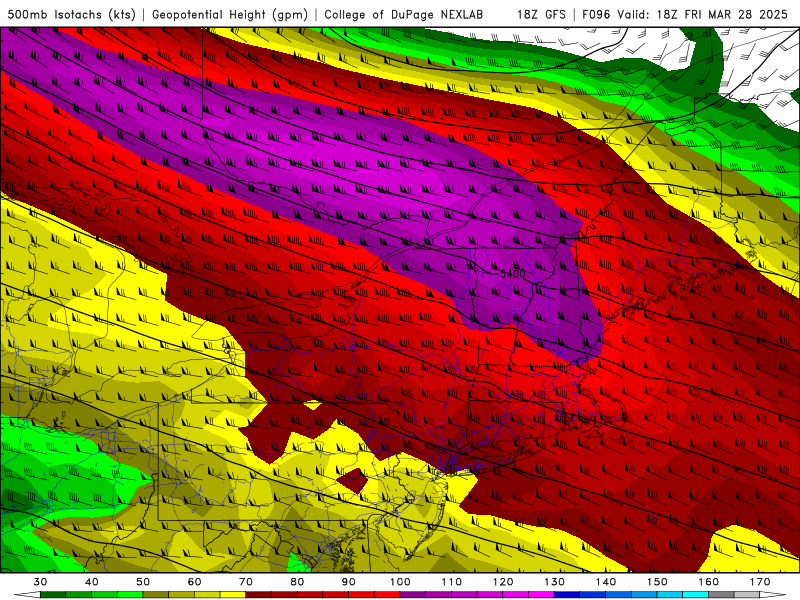Click the color scale label '60'
The height and width of the screenshot is (600, 800).
[x=194, y=582]
